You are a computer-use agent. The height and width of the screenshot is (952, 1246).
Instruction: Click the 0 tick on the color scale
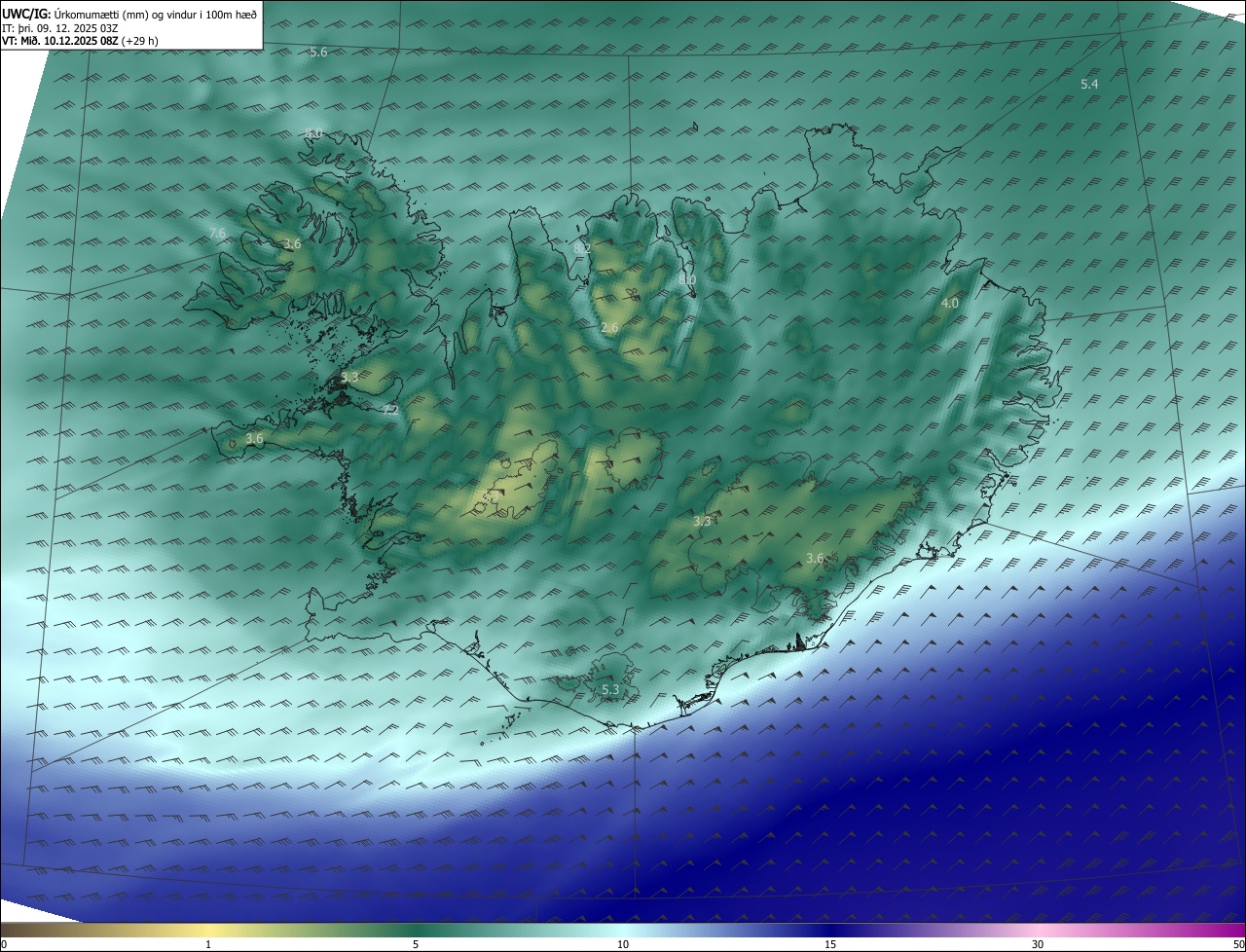[4, 944]
